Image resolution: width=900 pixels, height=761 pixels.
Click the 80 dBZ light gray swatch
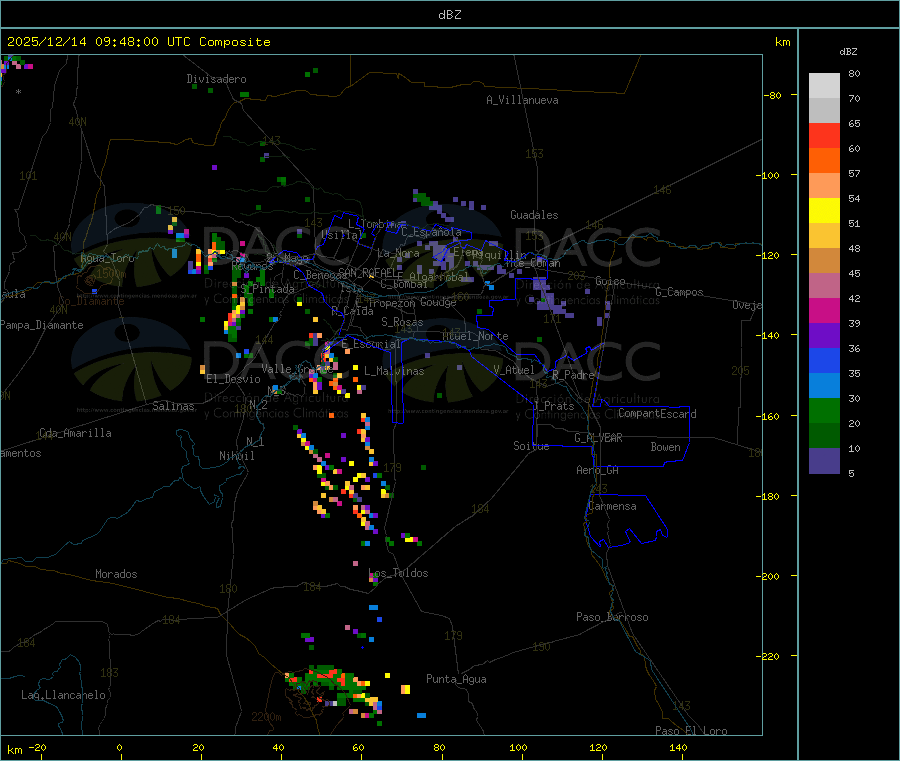[x=824, y=86]
